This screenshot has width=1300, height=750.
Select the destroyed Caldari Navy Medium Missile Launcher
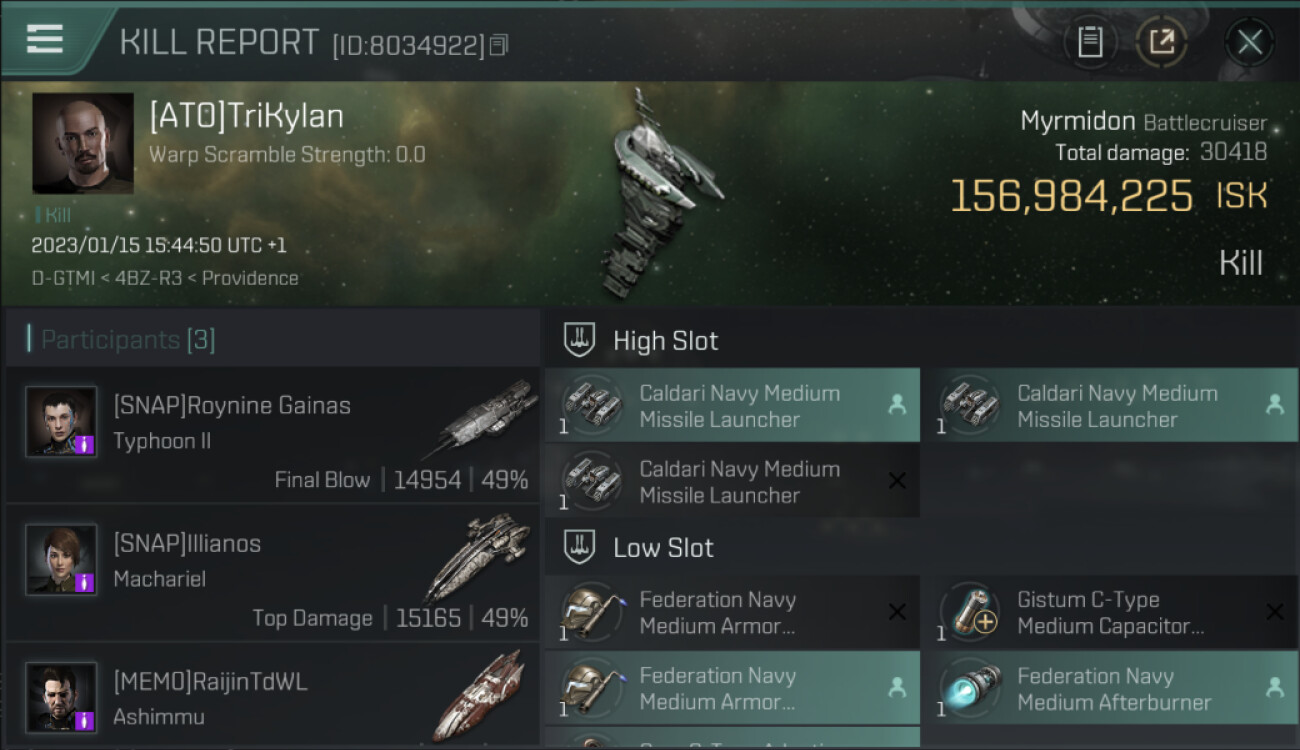pos(732,482)
